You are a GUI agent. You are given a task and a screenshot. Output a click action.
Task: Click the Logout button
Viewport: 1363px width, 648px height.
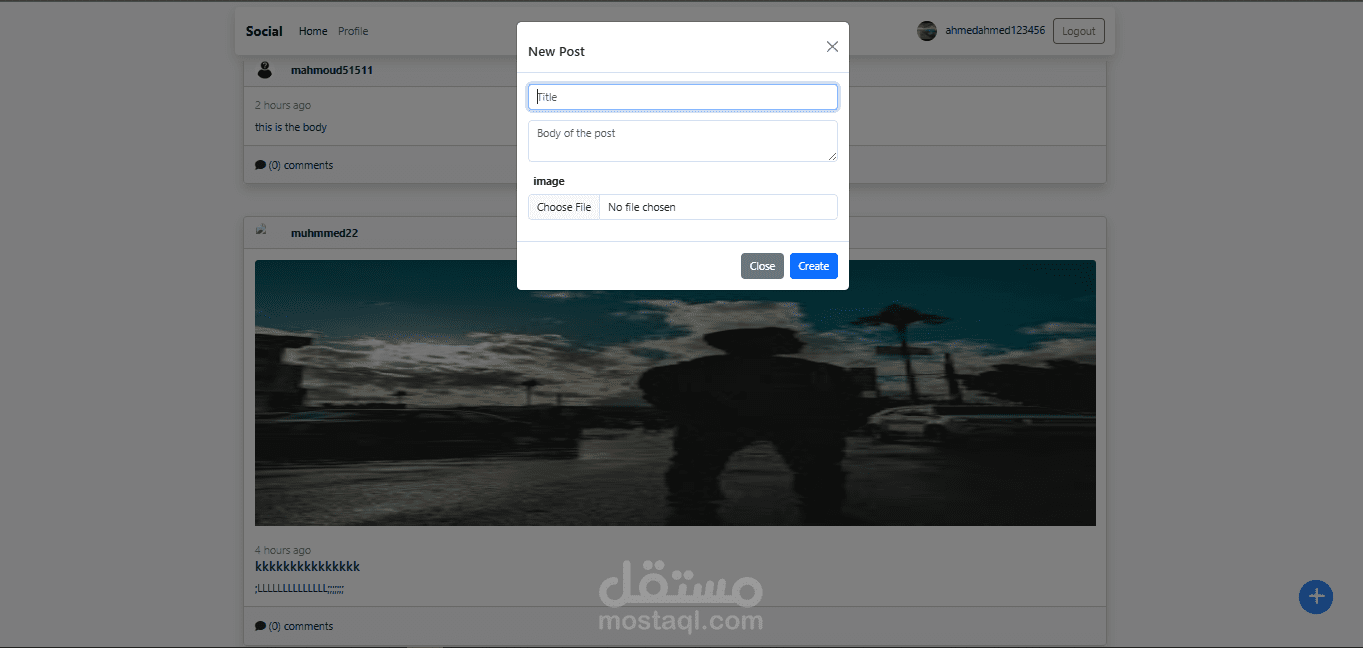[1079, 31]
